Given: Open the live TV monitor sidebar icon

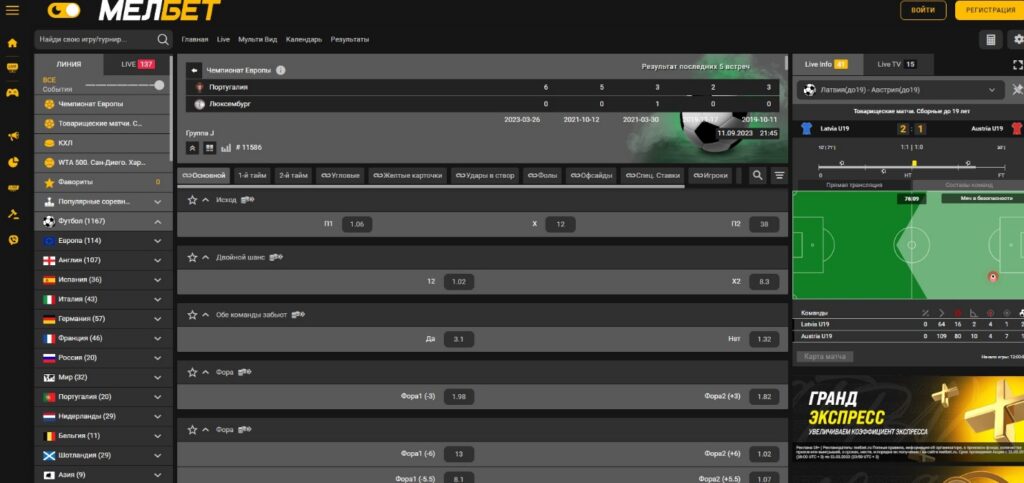Looking at the screenshot, I should tap(12, 67).
